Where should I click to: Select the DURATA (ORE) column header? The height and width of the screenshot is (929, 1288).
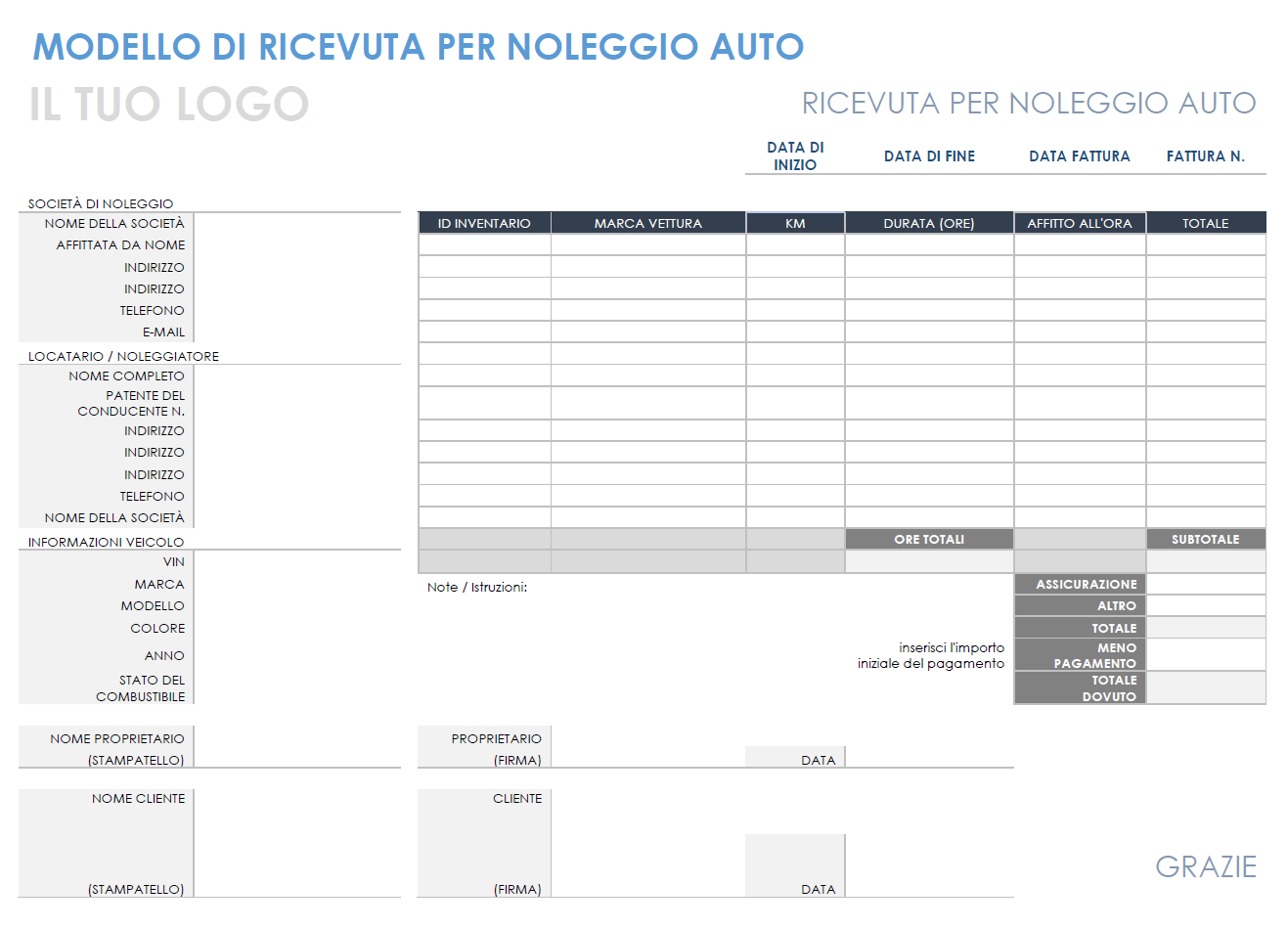929,223
